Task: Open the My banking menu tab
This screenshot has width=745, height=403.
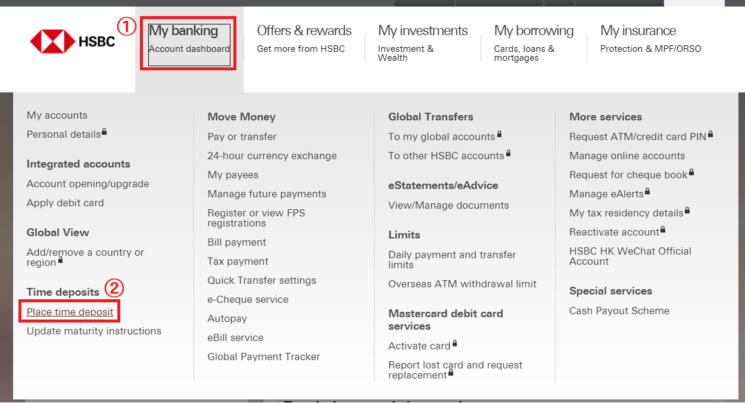Action: [x=189, y=39]
